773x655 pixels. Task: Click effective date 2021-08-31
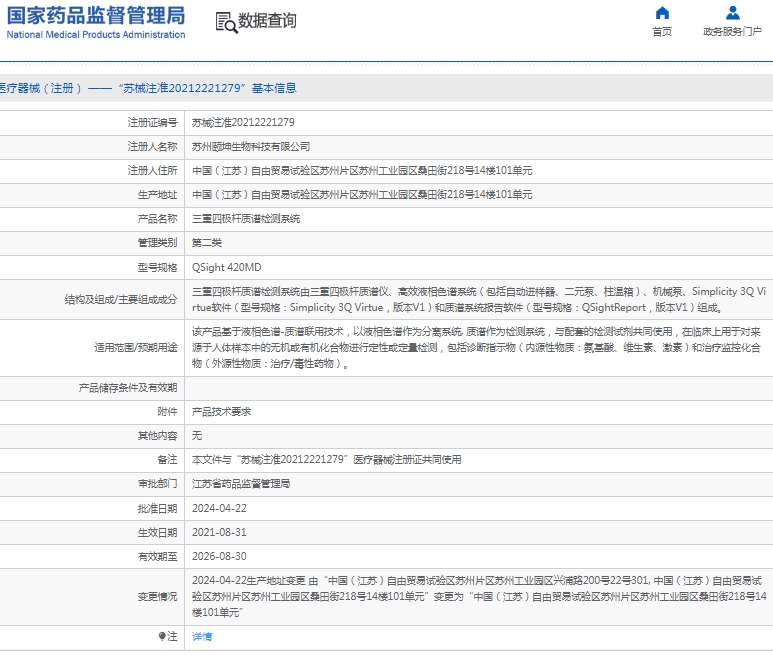click(x=219, y=532)
